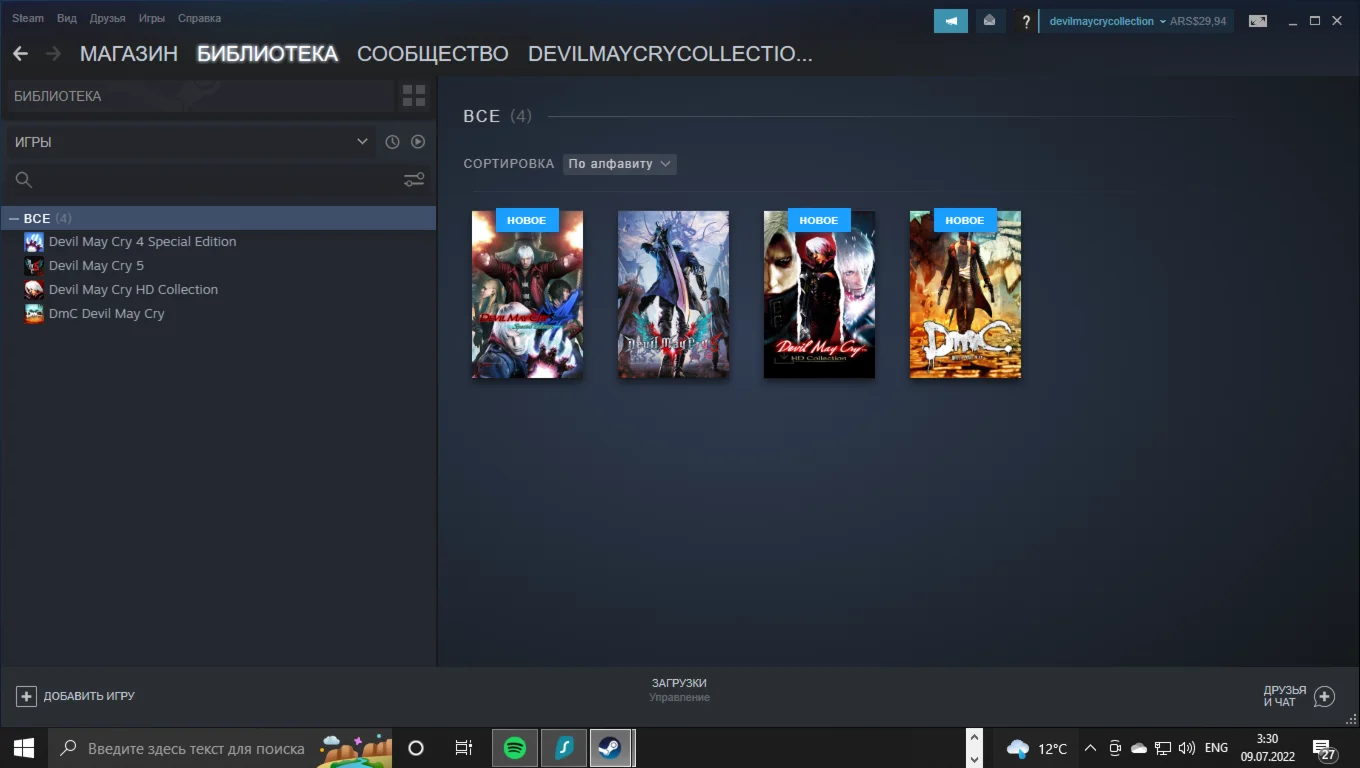Select DmC Devil May Cry in list
Image resolution: width=1360 pixels, height=768 pixels.
point(106,313)
